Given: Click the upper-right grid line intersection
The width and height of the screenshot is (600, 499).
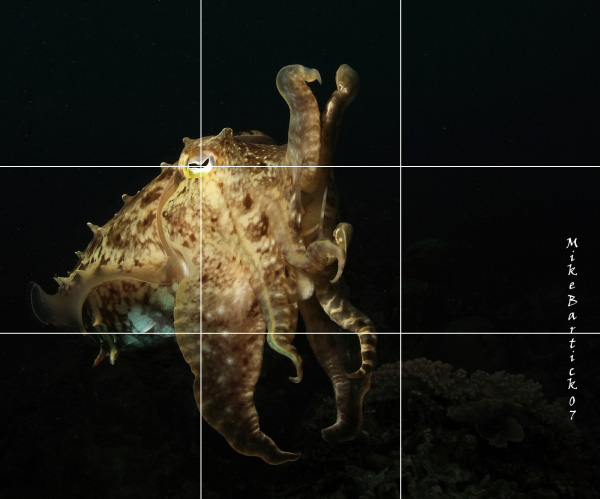Looking at the screenshot, I should click(x=401, y=166).
